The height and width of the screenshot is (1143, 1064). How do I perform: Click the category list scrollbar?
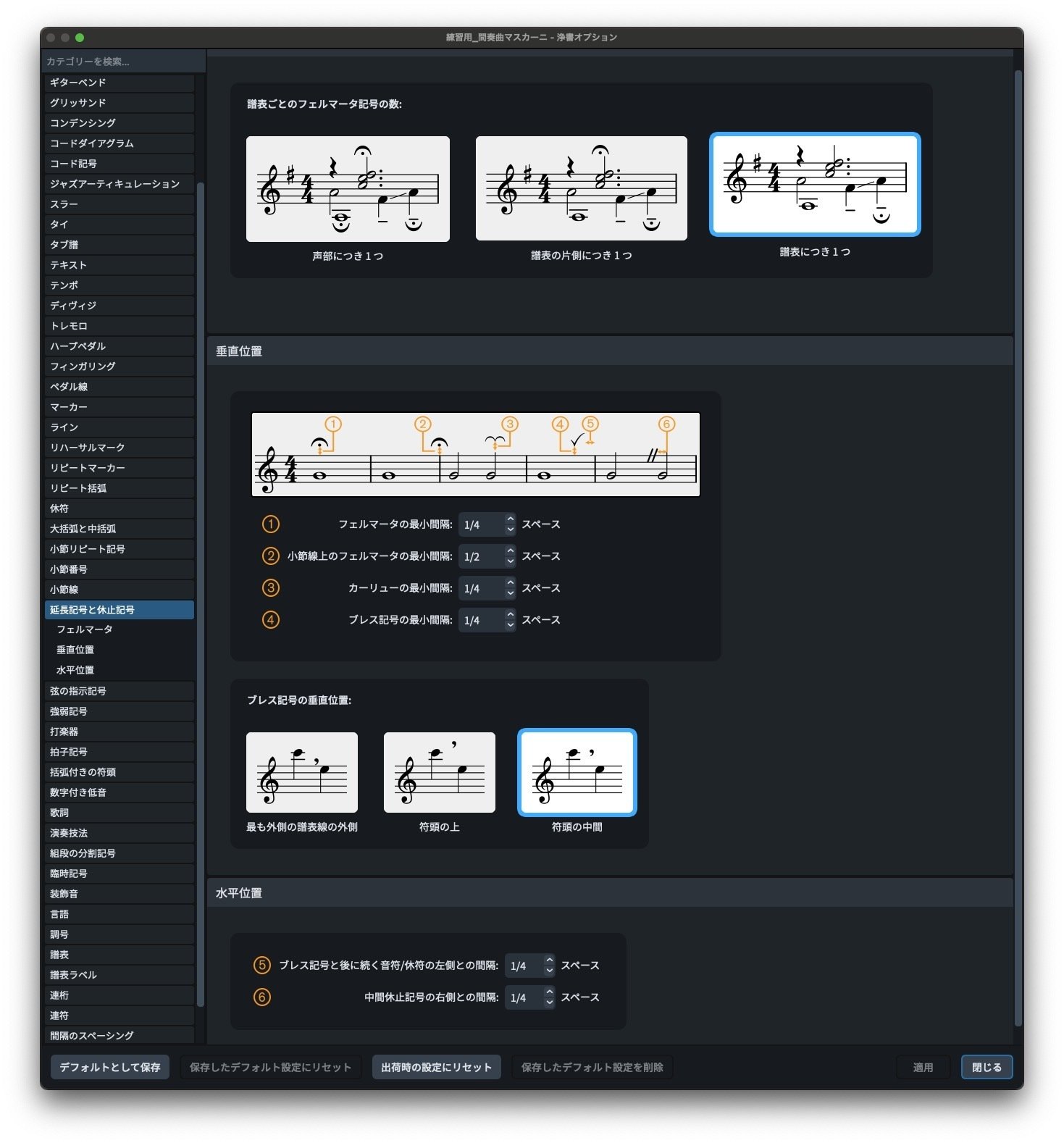(x=201, y=594)
